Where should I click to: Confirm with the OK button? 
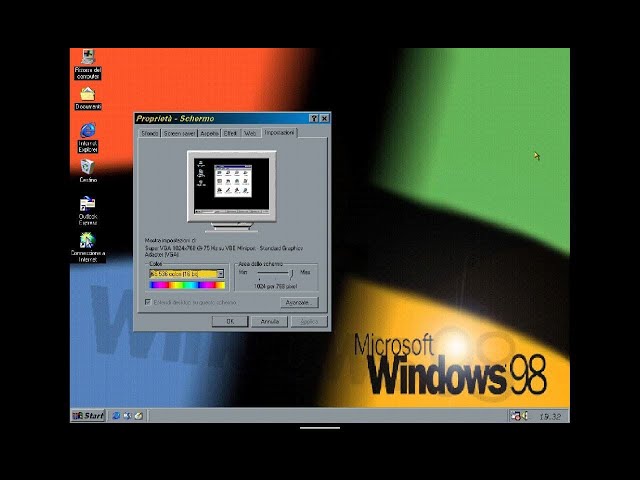pyautogui.click(x=230, y=322)
